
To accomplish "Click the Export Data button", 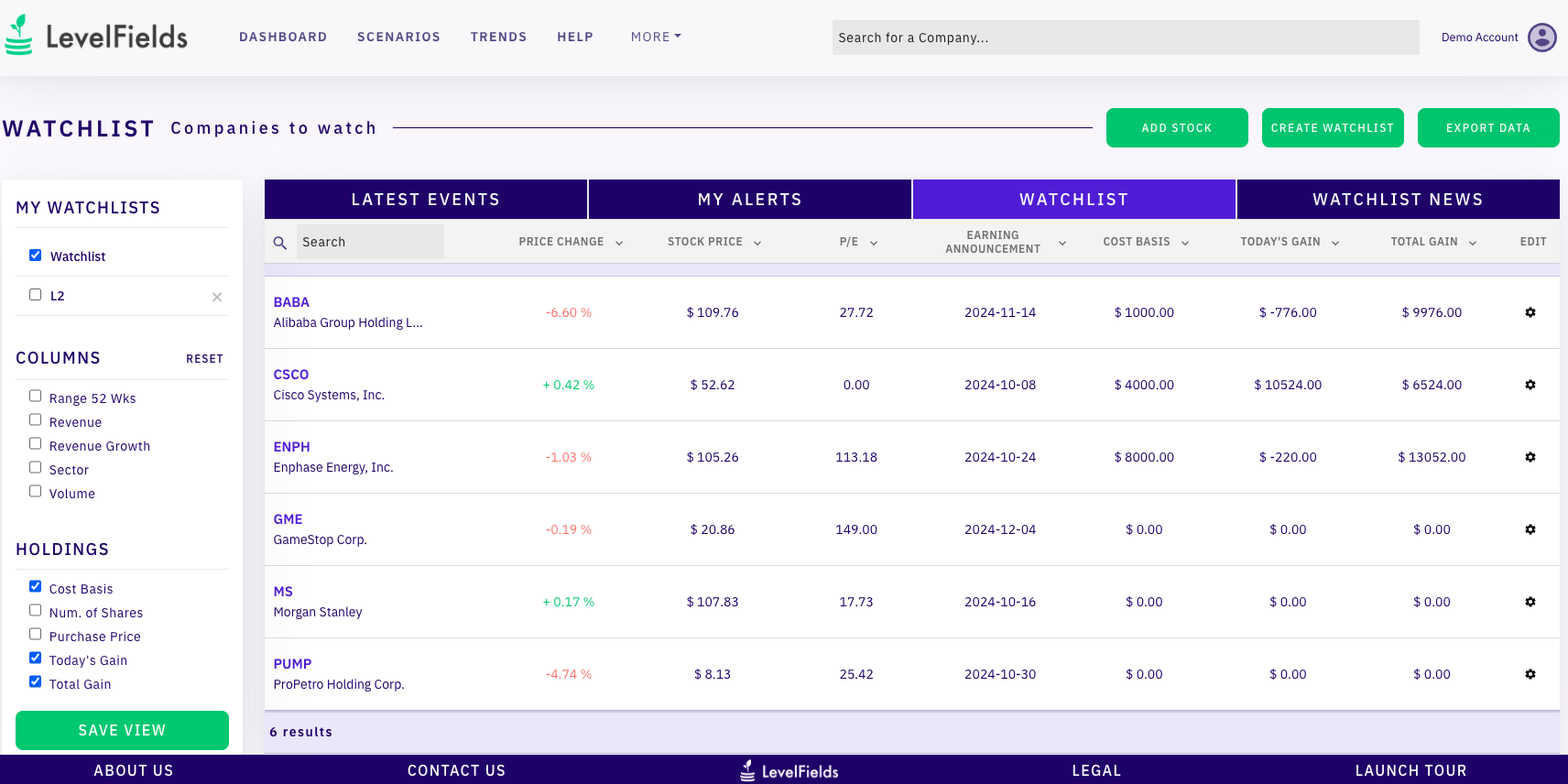I will pyautogui.click(x=1488, y=128).
